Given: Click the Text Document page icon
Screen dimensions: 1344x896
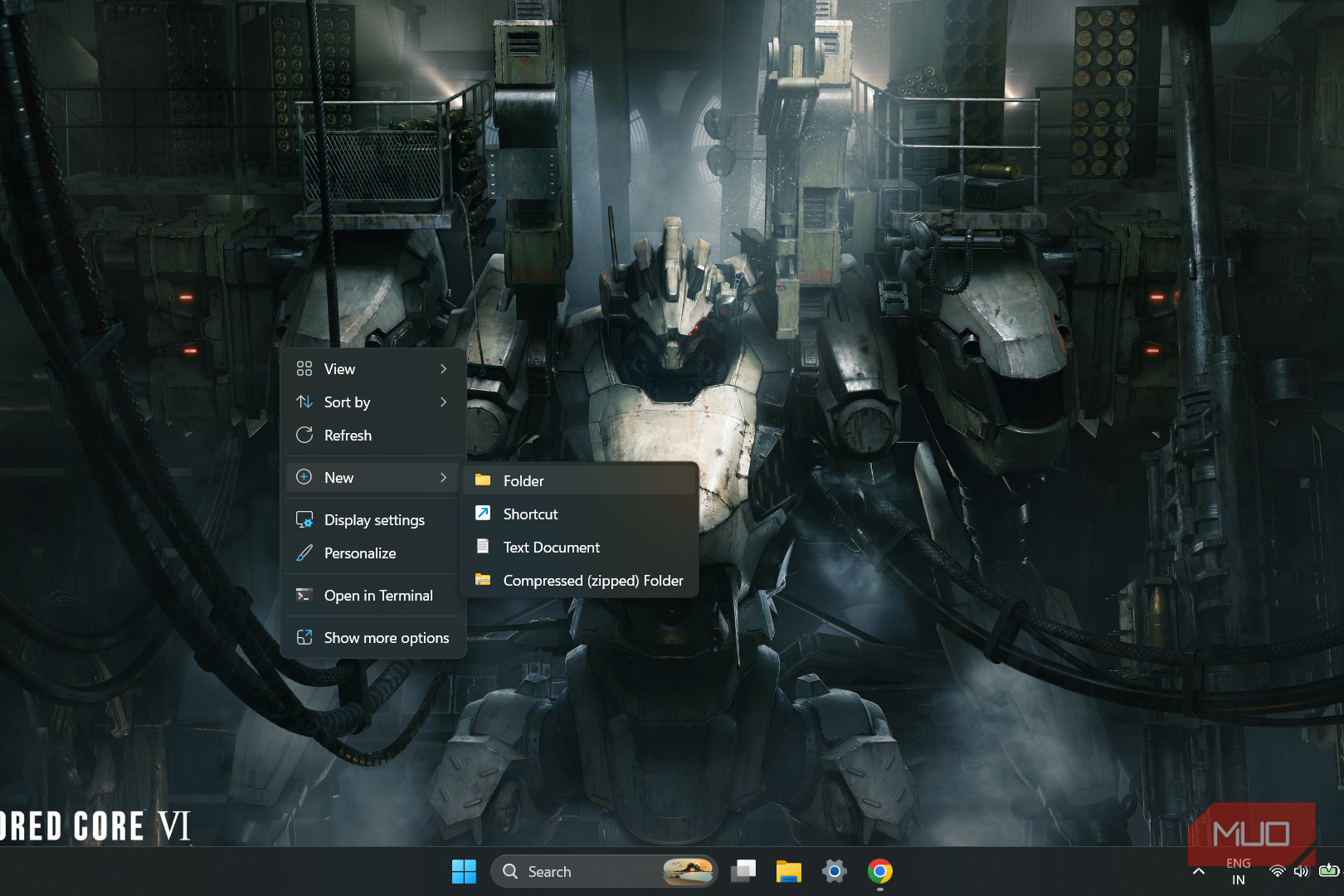Looking at the screenshot, I should (483, 547).
